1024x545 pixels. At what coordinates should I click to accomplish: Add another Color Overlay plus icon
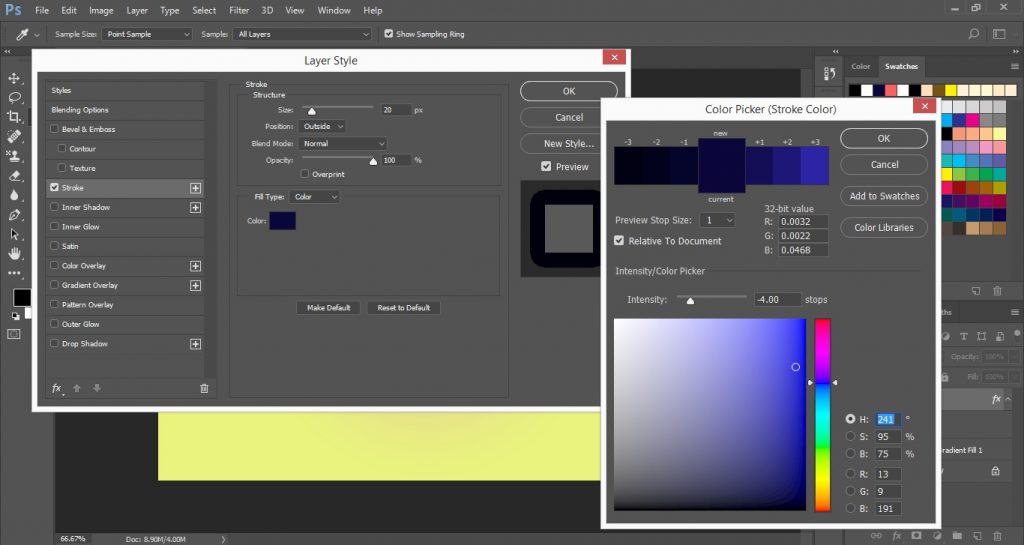tap(195, 266)
